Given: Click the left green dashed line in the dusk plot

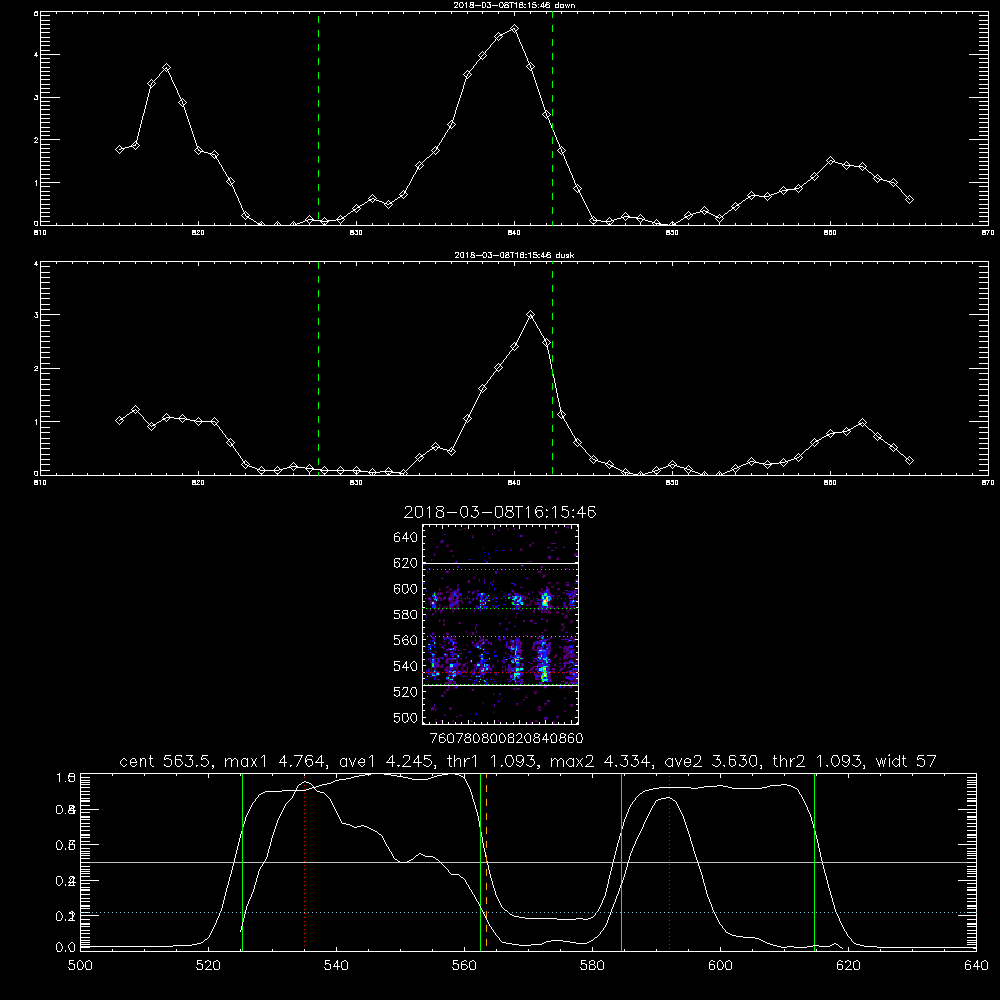Looking at the screenshot, I should pyautogui.click(x=318, y=368).
